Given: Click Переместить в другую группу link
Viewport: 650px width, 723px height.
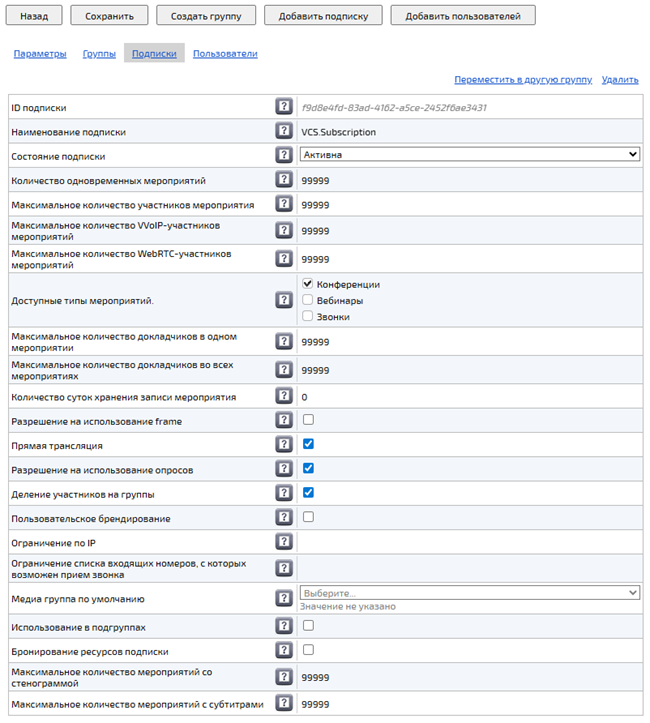Looking at the screenshot, I should point(523,79).
